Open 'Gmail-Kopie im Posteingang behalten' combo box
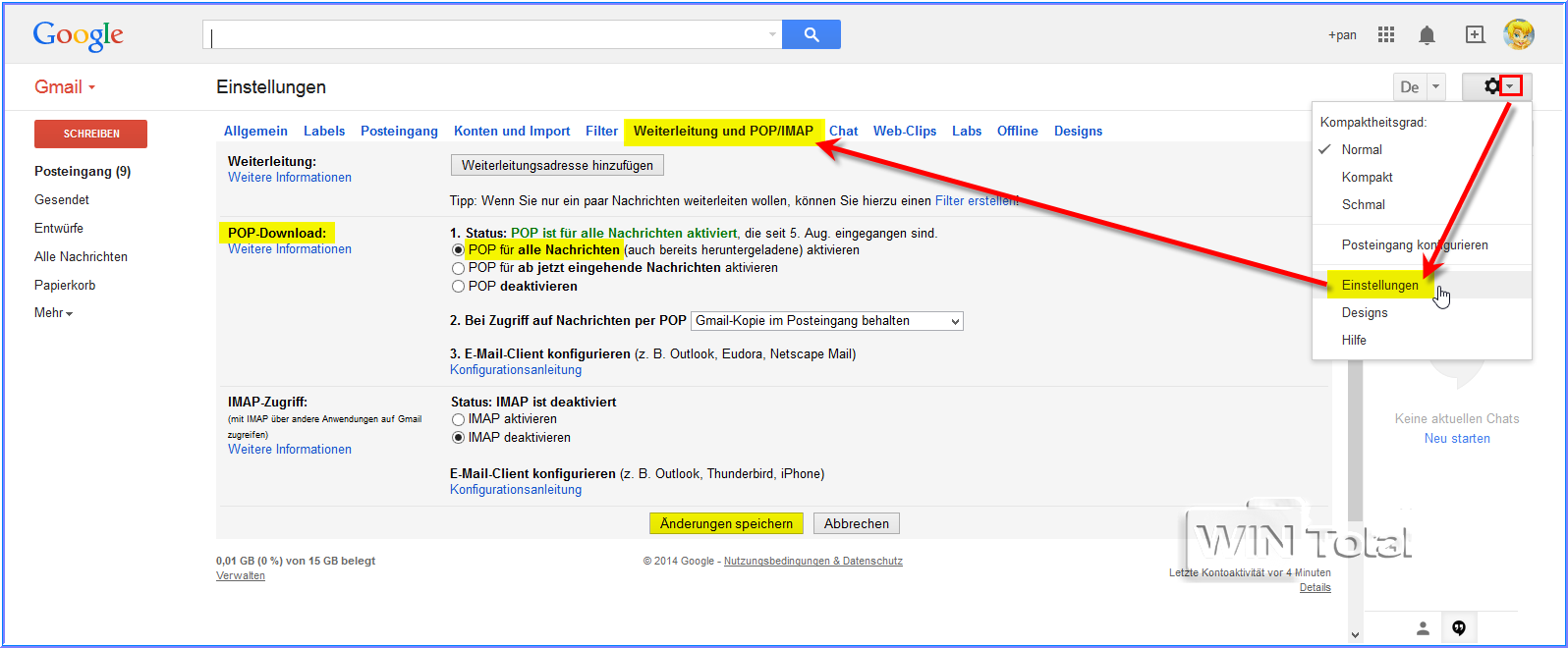This screenshot has width=1568, height=648. point(827,321)
